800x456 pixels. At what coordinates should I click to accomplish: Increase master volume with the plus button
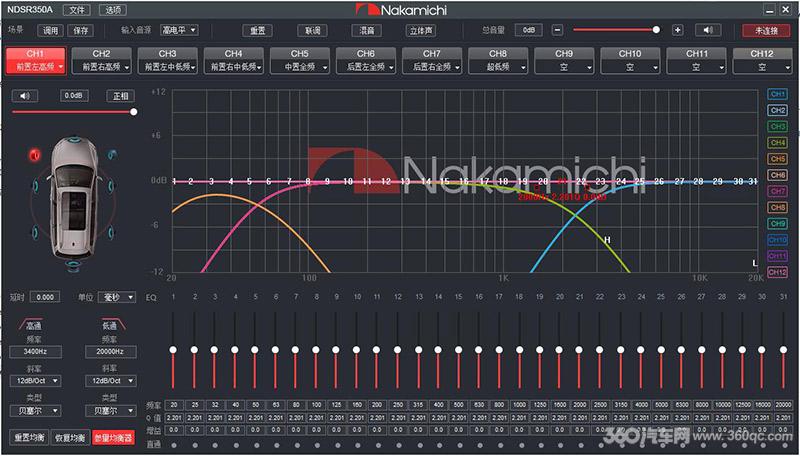pos(678,30)
